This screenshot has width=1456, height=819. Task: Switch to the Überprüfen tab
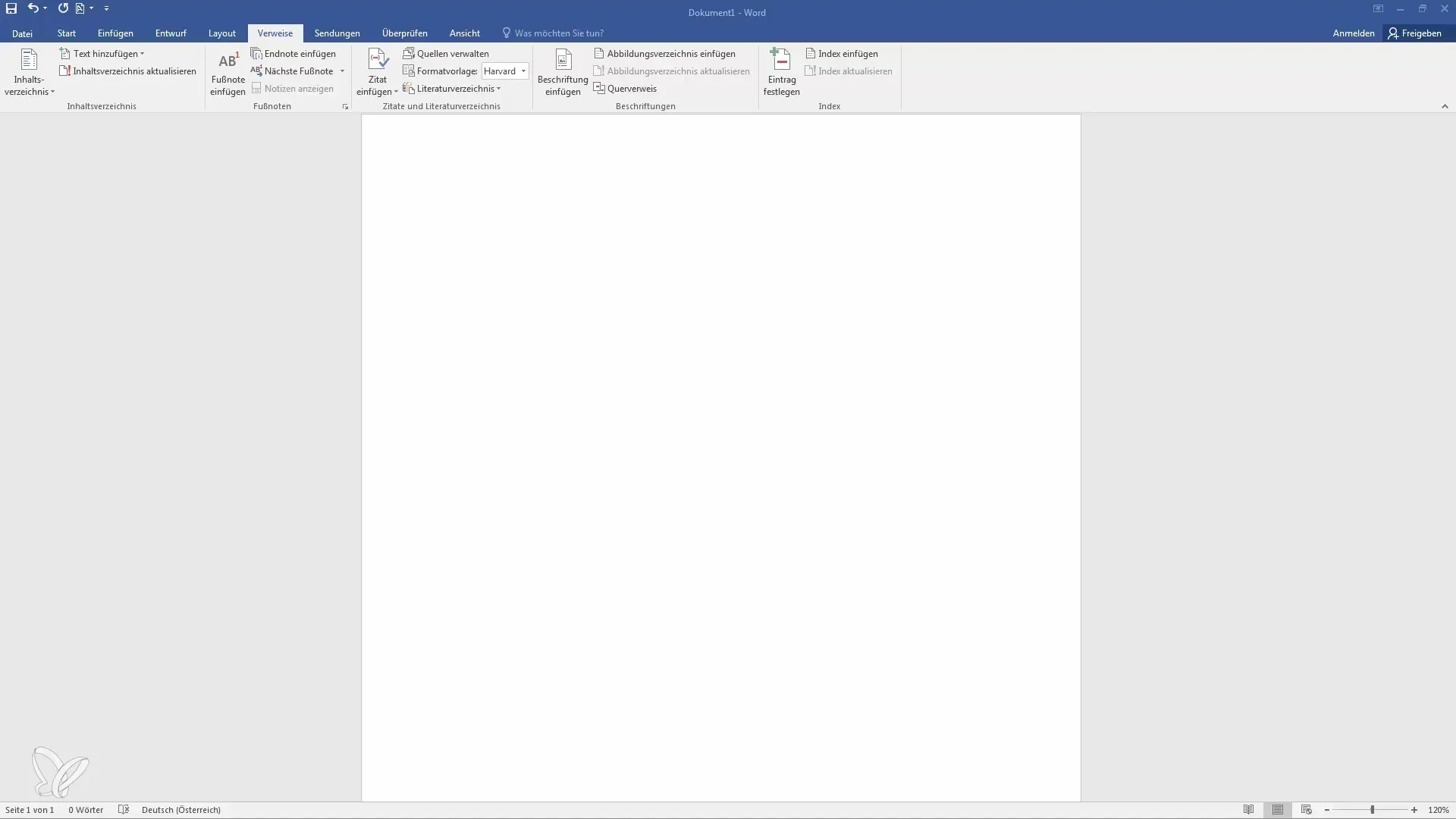[405, 33]
